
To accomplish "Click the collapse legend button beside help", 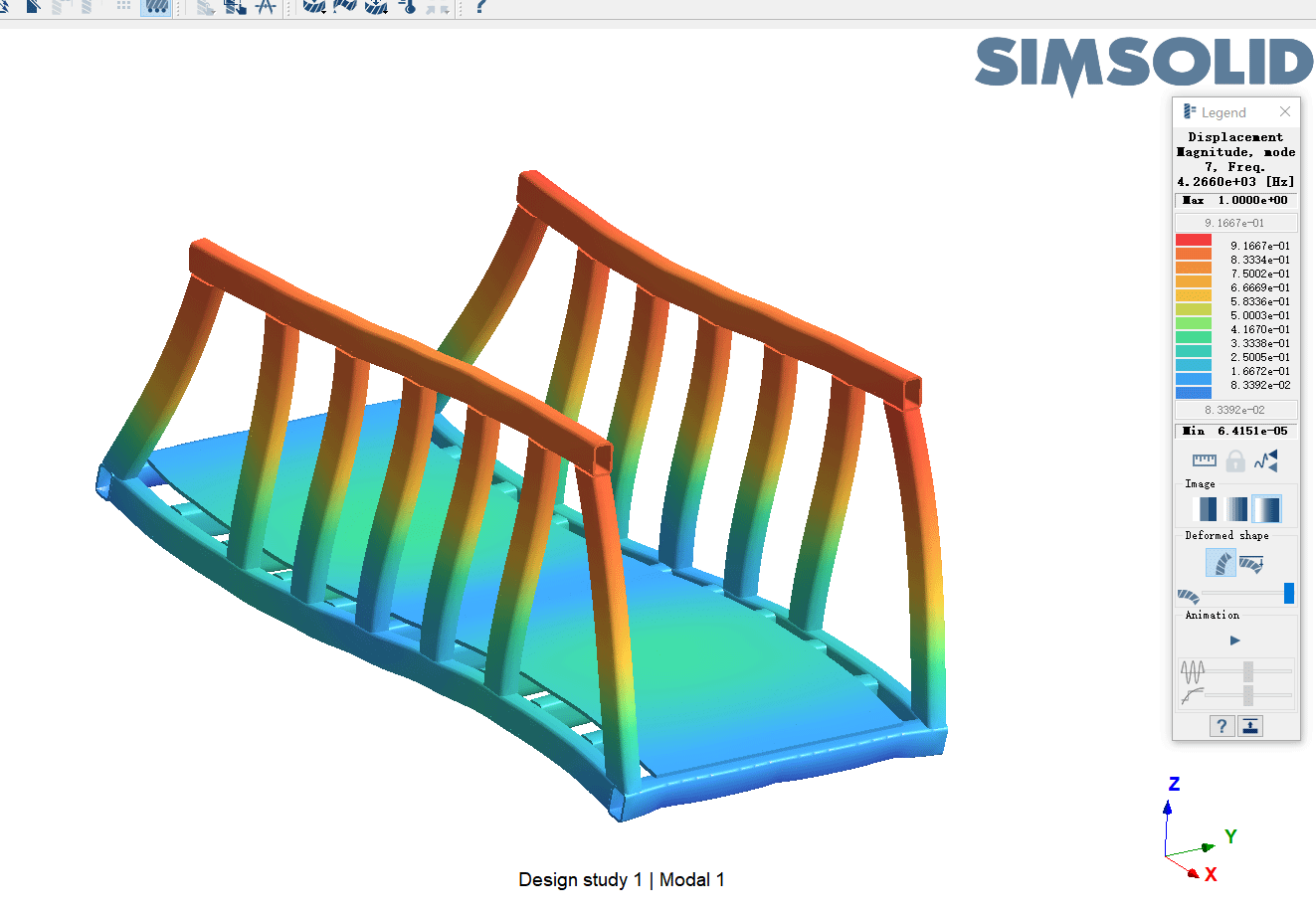I will click(x=1250, y=726).
